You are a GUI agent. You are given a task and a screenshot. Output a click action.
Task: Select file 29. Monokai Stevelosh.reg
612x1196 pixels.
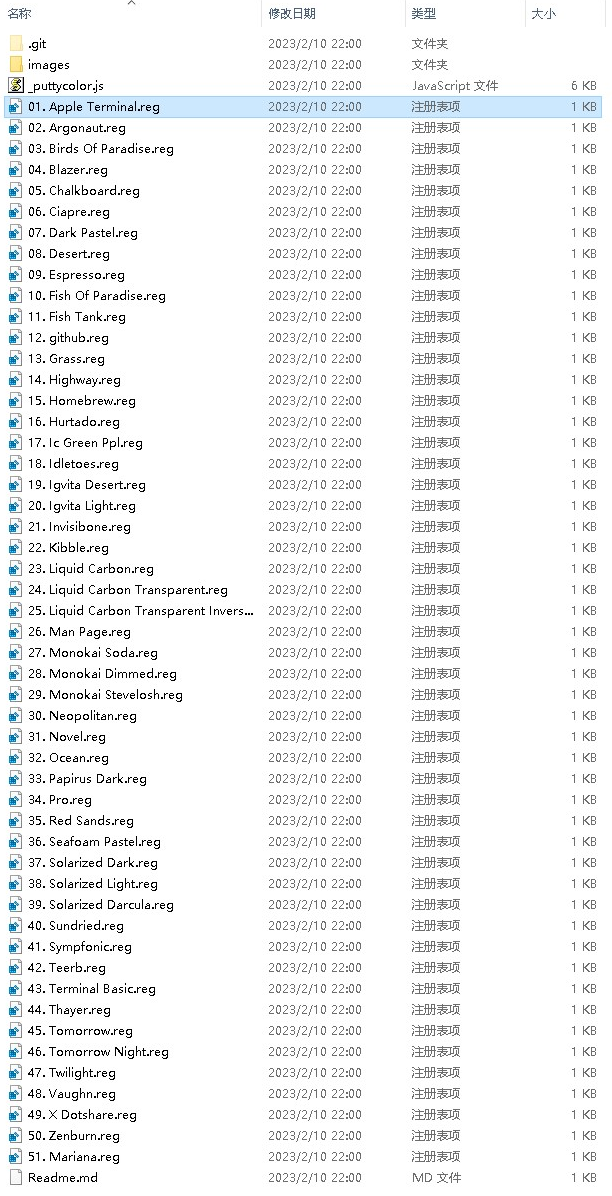[x=105, y=694]
